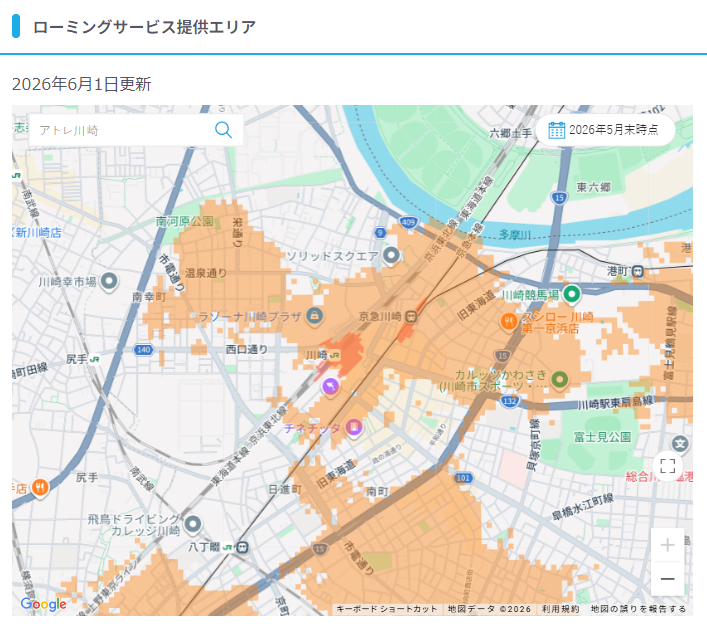Click チネチッタ purple pin
The height and width of the screenshot is (627, 707).
(x=354, y=427)
